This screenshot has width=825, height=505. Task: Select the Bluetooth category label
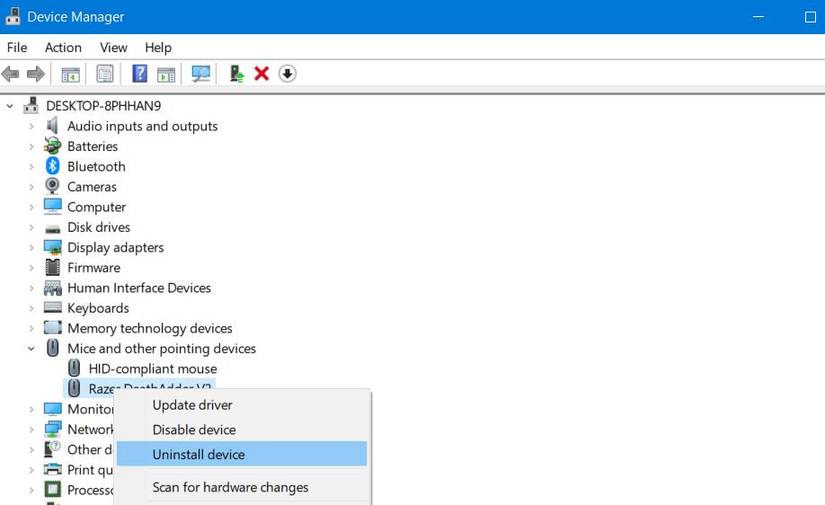(96, 166)
